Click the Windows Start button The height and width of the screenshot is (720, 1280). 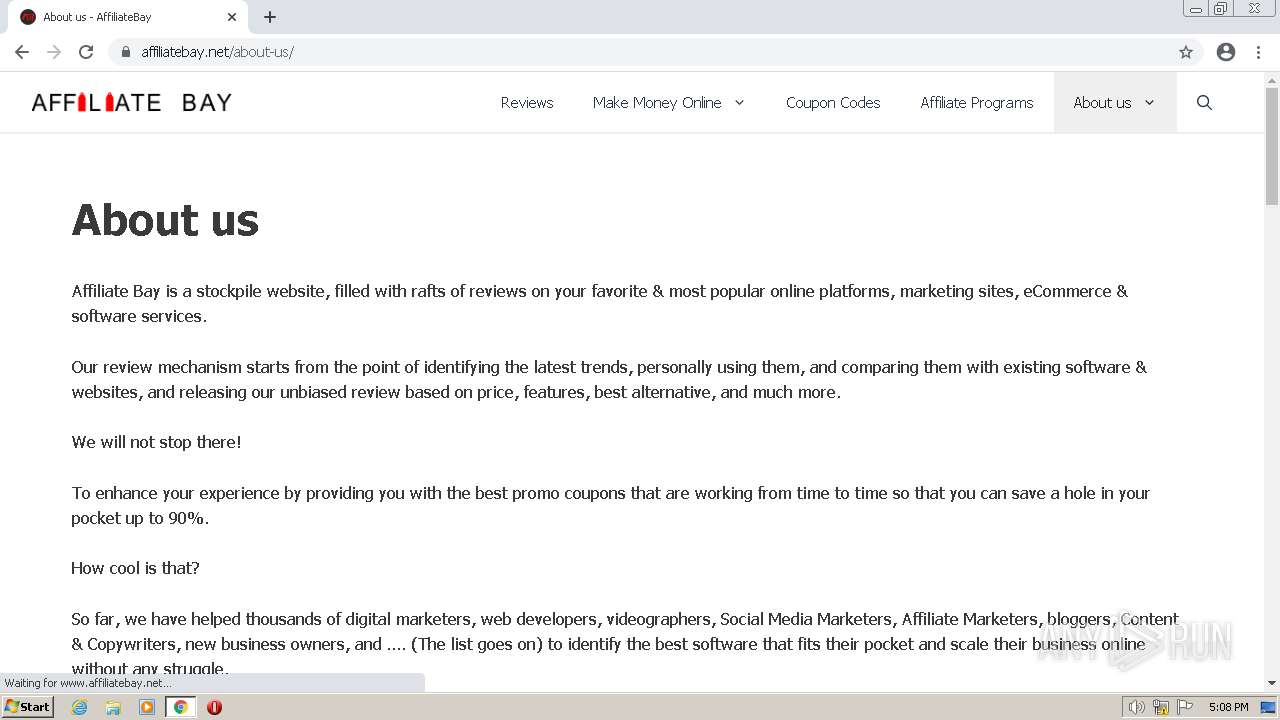[27, 707]
